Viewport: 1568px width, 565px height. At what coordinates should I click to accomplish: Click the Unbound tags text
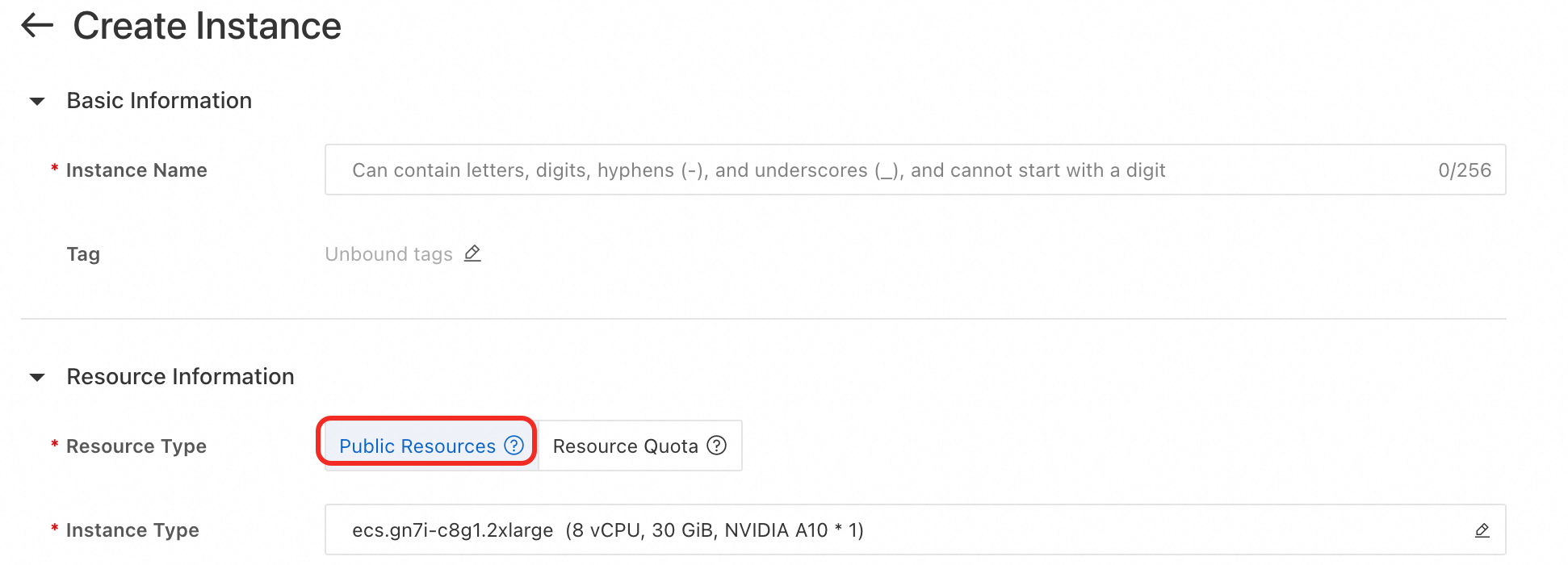tap(388, 254)
